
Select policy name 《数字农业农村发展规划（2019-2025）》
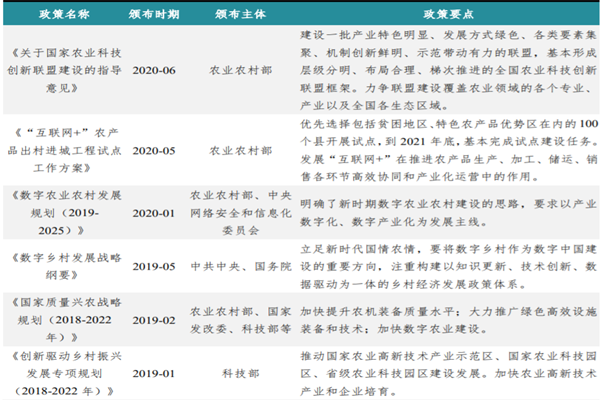click(x=64, y=213)
